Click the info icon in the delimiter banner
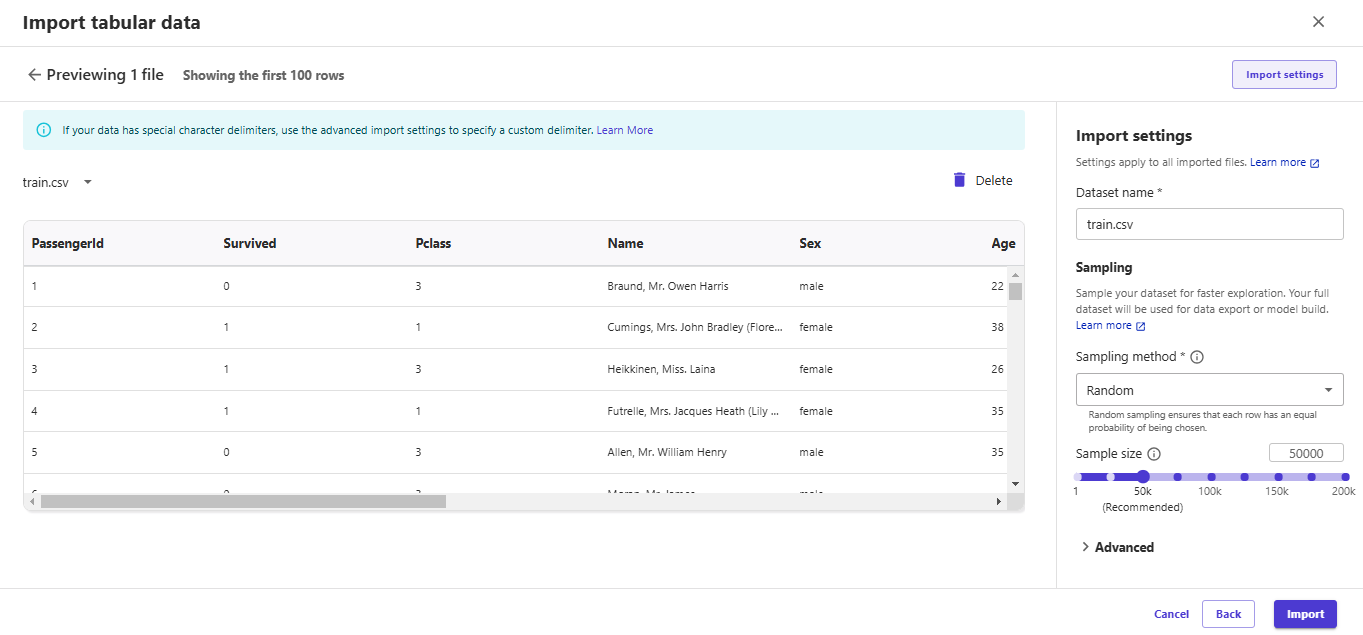The height and width of the screenshot is (635, 1363). pos(44,130)
